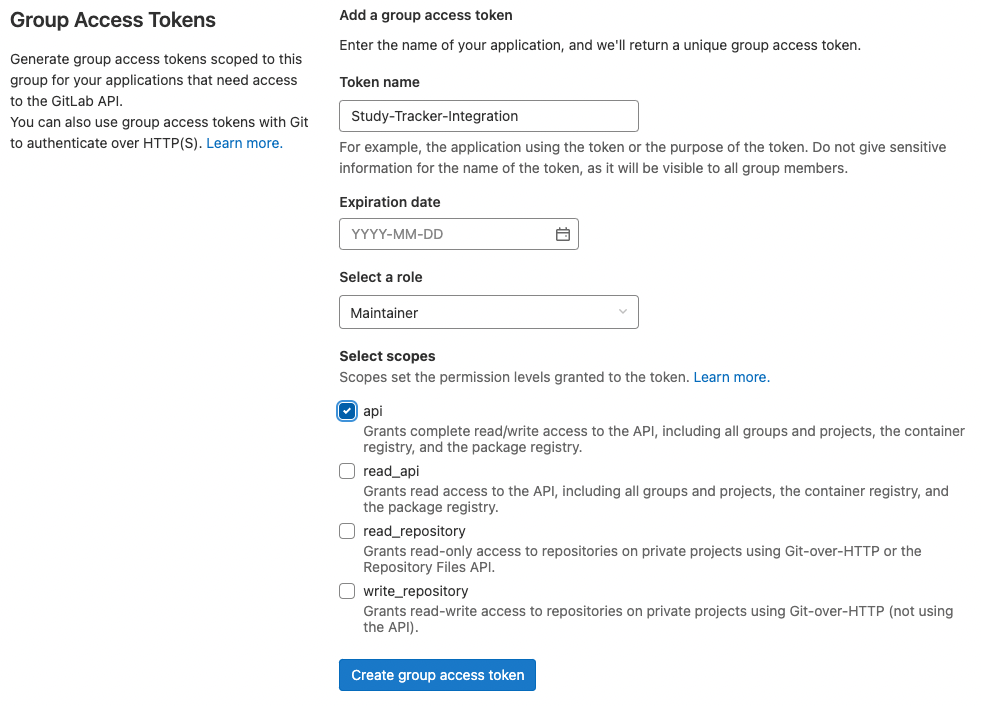Click the Create group access token button
Image resolution: width=981 pixels, height=706 pixels.
pos(437,675)
